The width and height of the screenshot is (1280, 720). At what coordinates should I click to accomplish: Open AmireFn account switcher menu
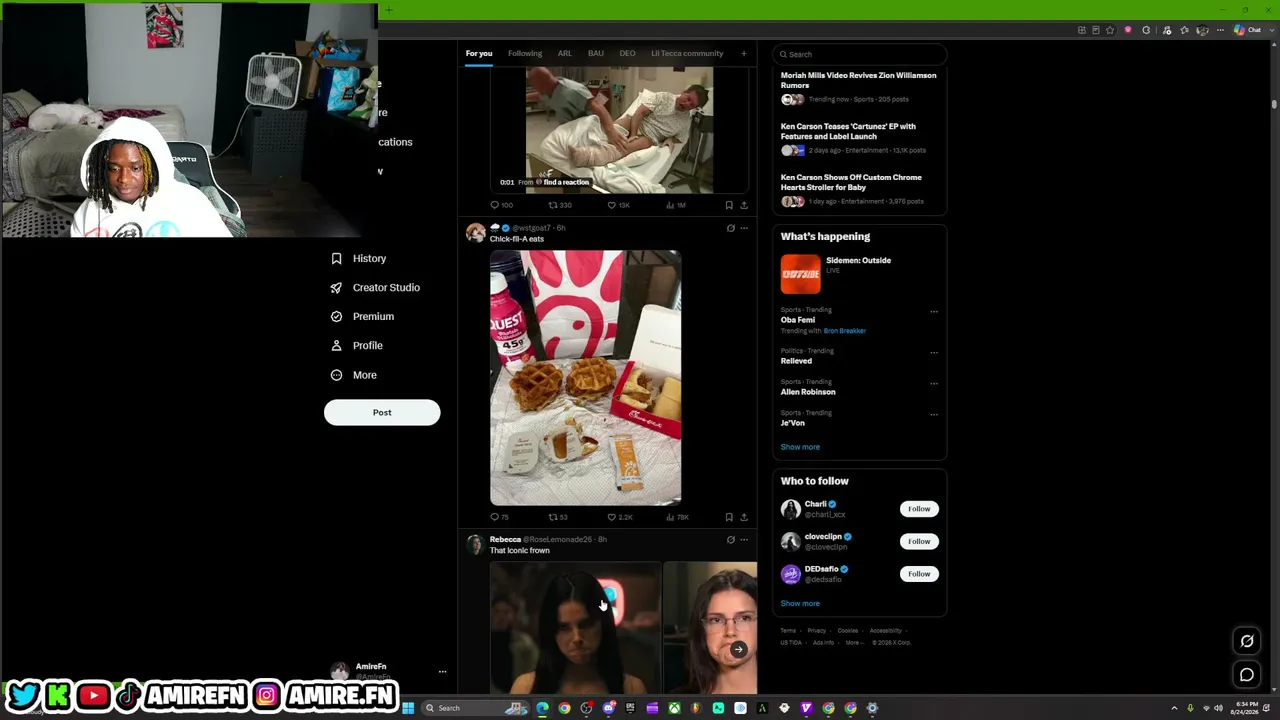pyautogui.click(x=390, y=671)
